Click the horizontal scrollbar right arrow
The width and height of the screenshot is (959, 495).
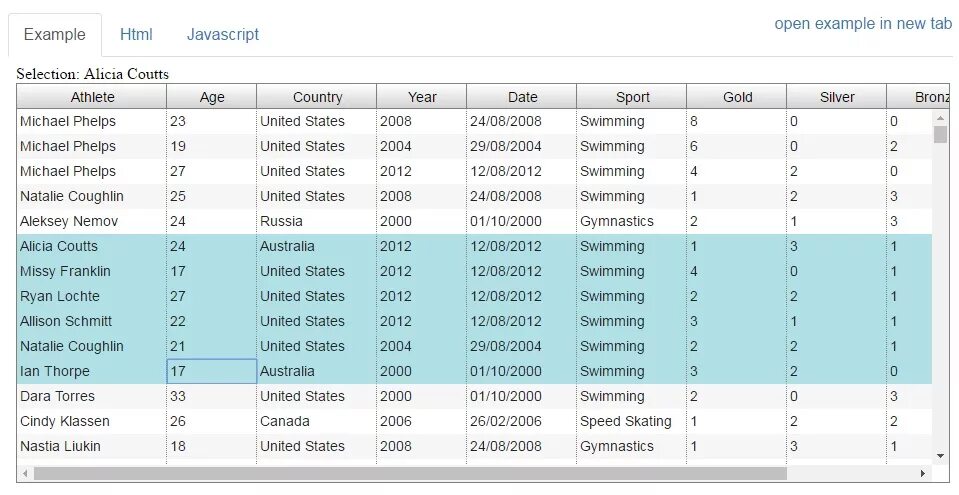coord(923,473)
